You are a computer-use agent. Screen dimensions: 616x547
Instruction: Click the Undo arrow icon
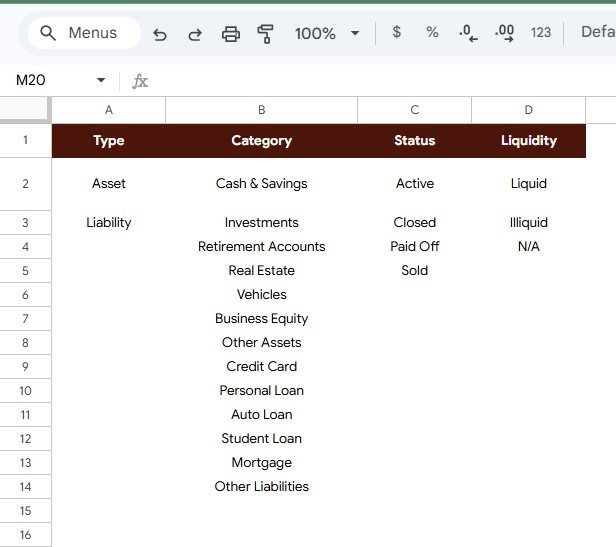coord(160,34)
